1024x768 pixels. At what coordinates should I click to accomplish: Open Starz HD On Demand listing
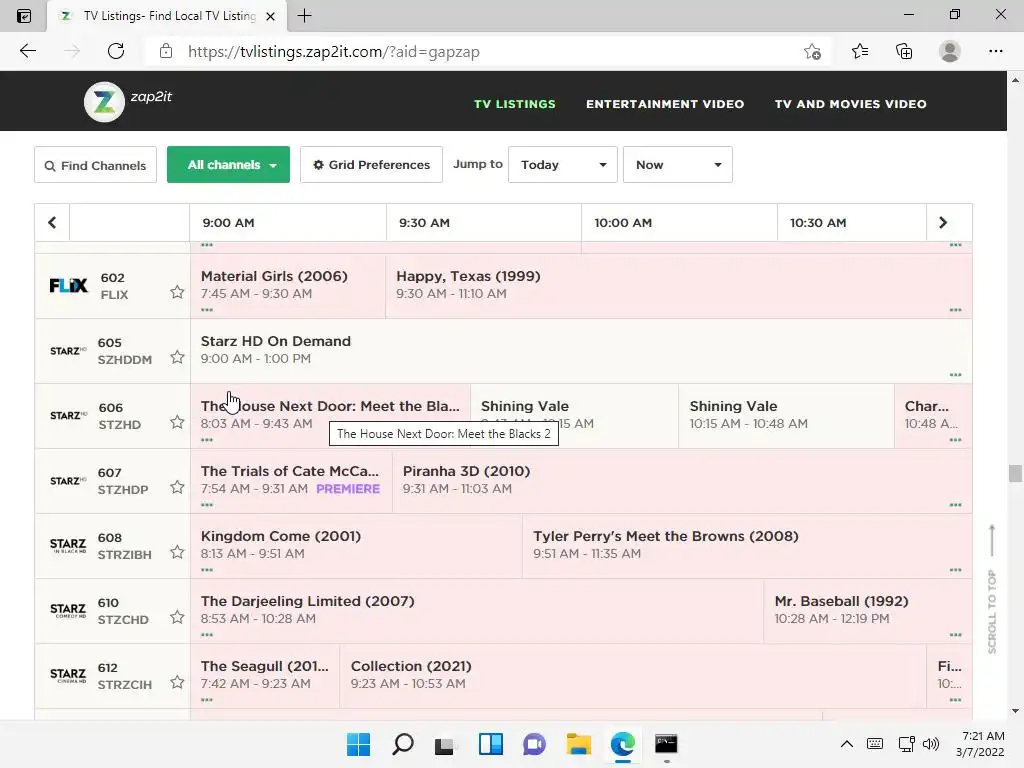pos(581,350)
